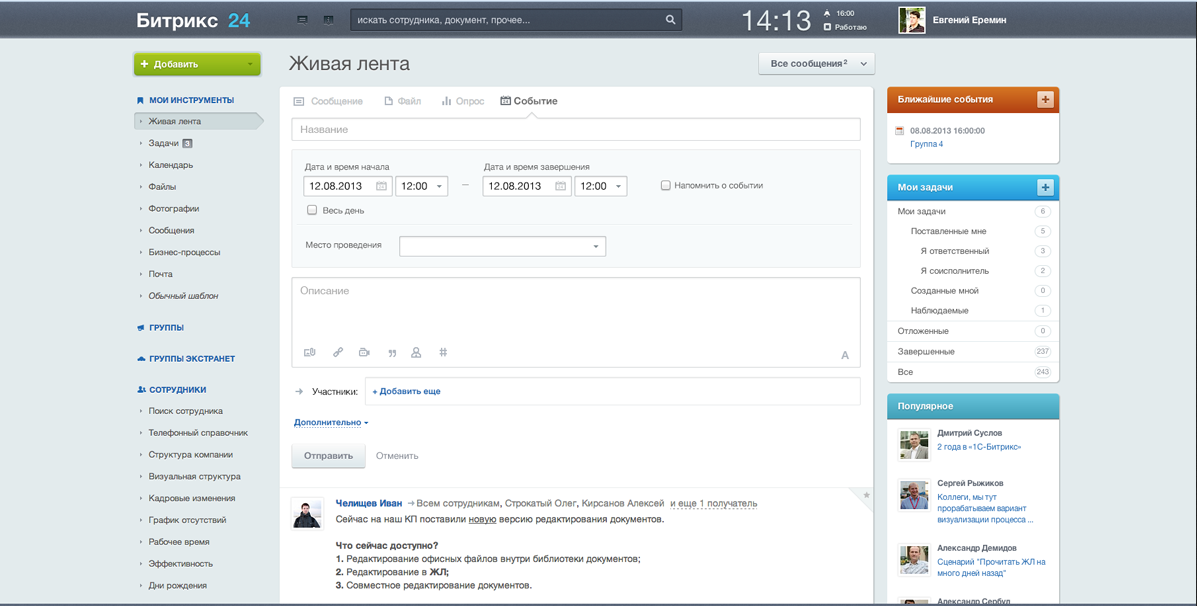Viewport: 1197px width, 606px height.
Task: Open Дмитрий Суслов's avatar in Популярное
Action: (x=914, y=446)
